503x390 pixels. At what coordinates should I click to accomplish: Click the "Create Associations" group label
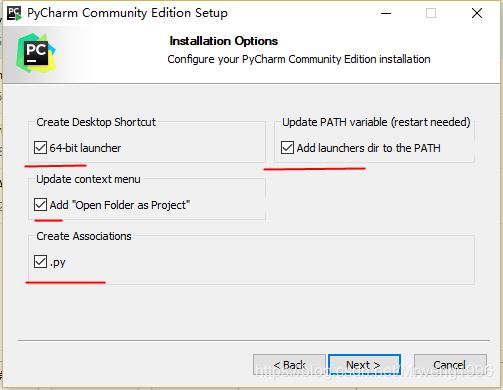pyautogui.click(x=84, y=236)
